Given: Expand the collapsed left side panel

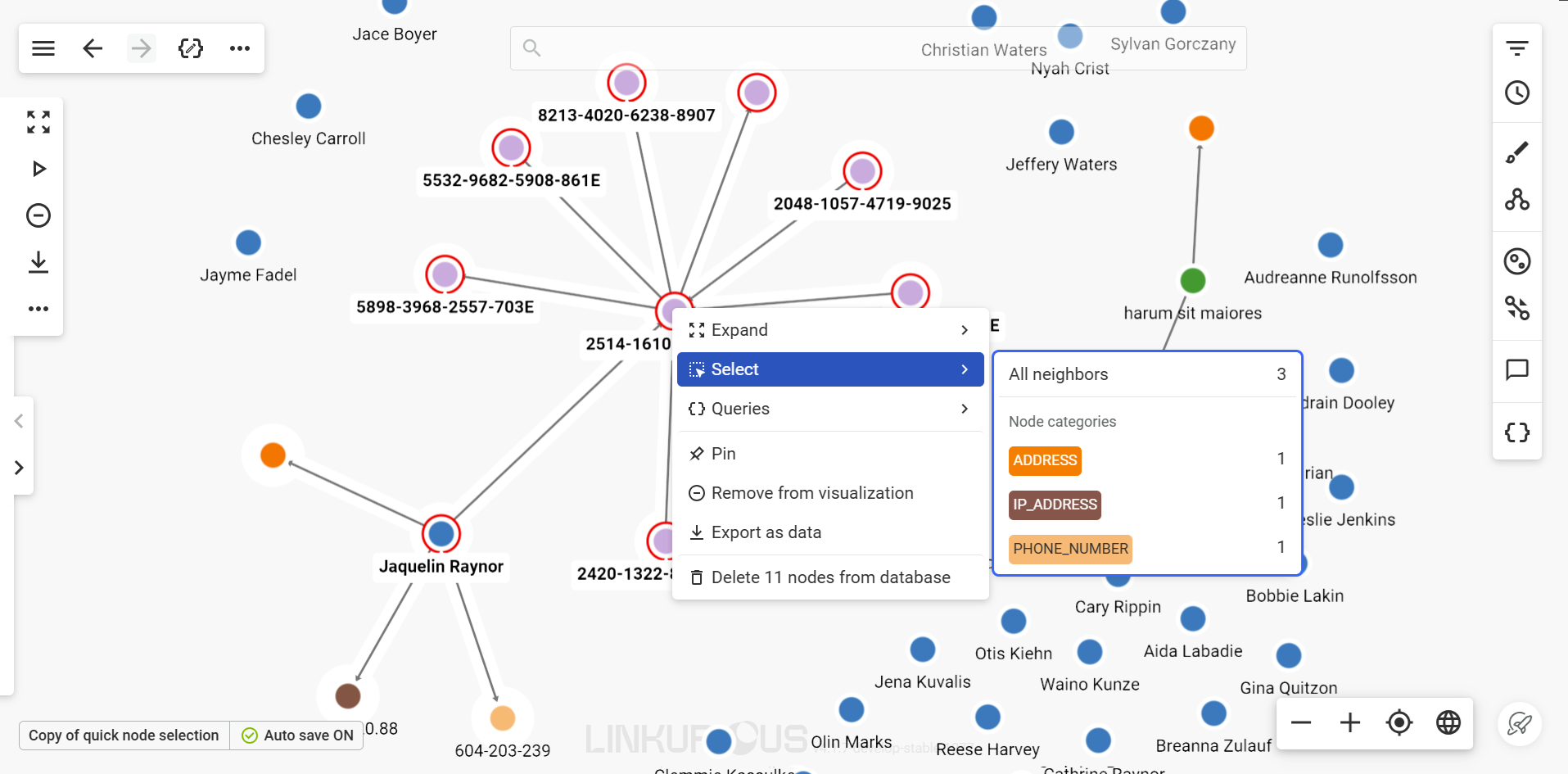Looking at the screenshot, I should coord(19,468).
